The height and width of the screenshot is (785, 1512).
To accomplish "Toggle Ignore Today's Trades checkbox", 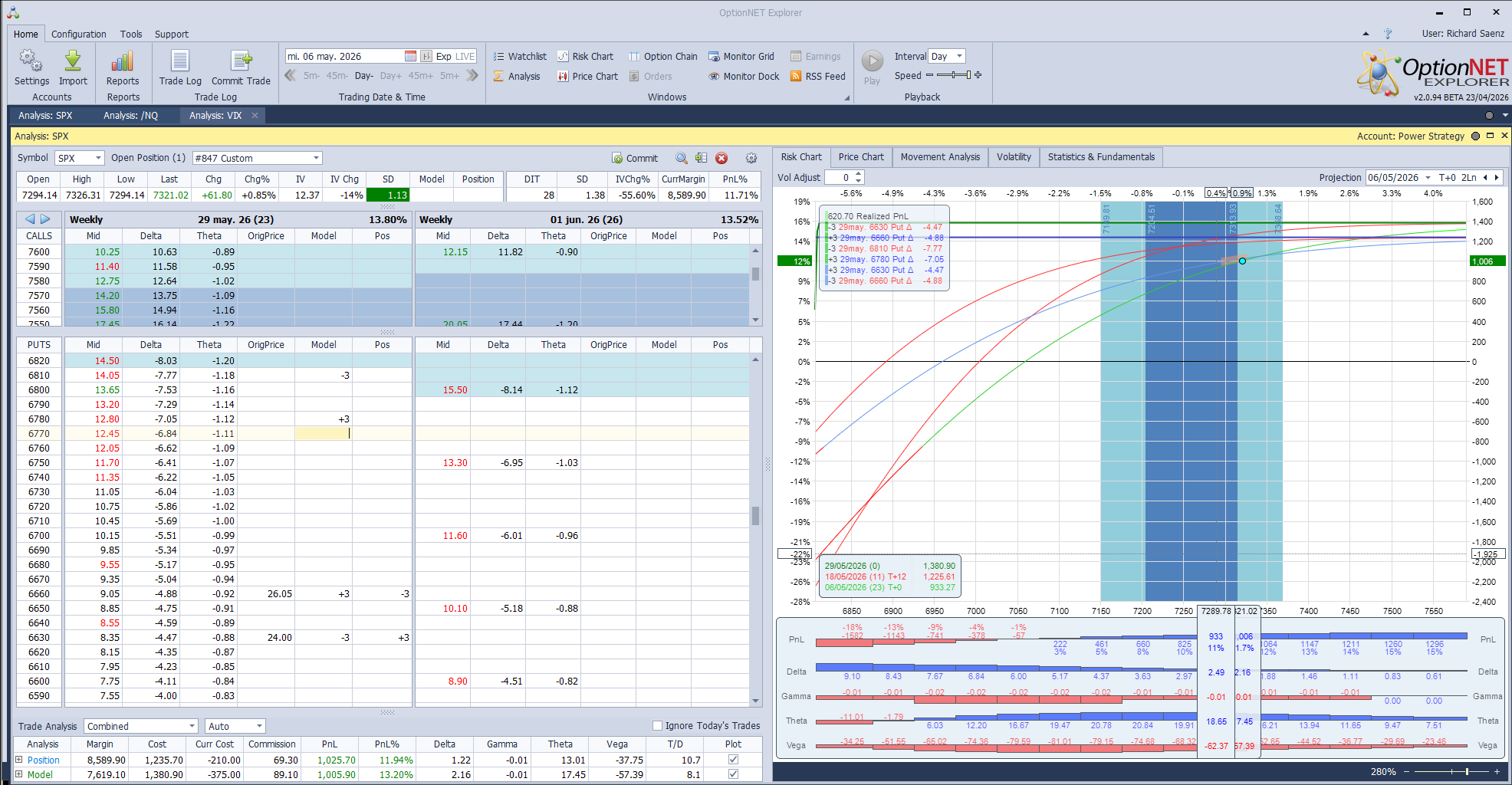I will 657,725.
